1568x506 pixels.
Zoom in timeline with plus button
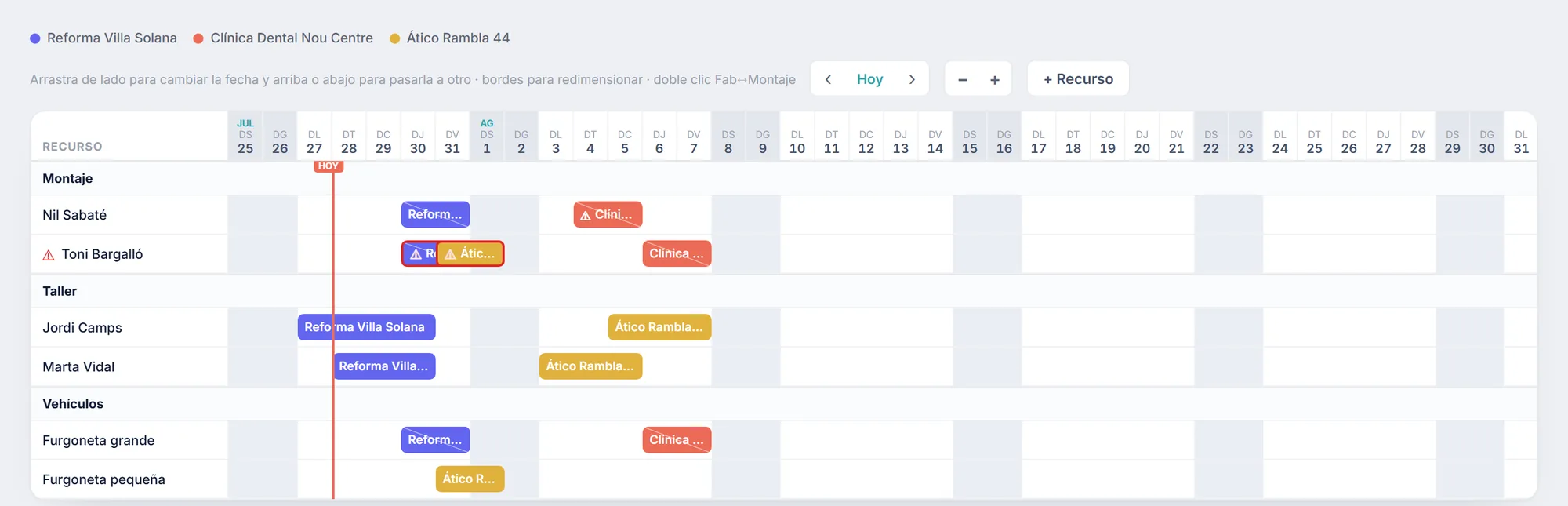click(x=995, y=79)
